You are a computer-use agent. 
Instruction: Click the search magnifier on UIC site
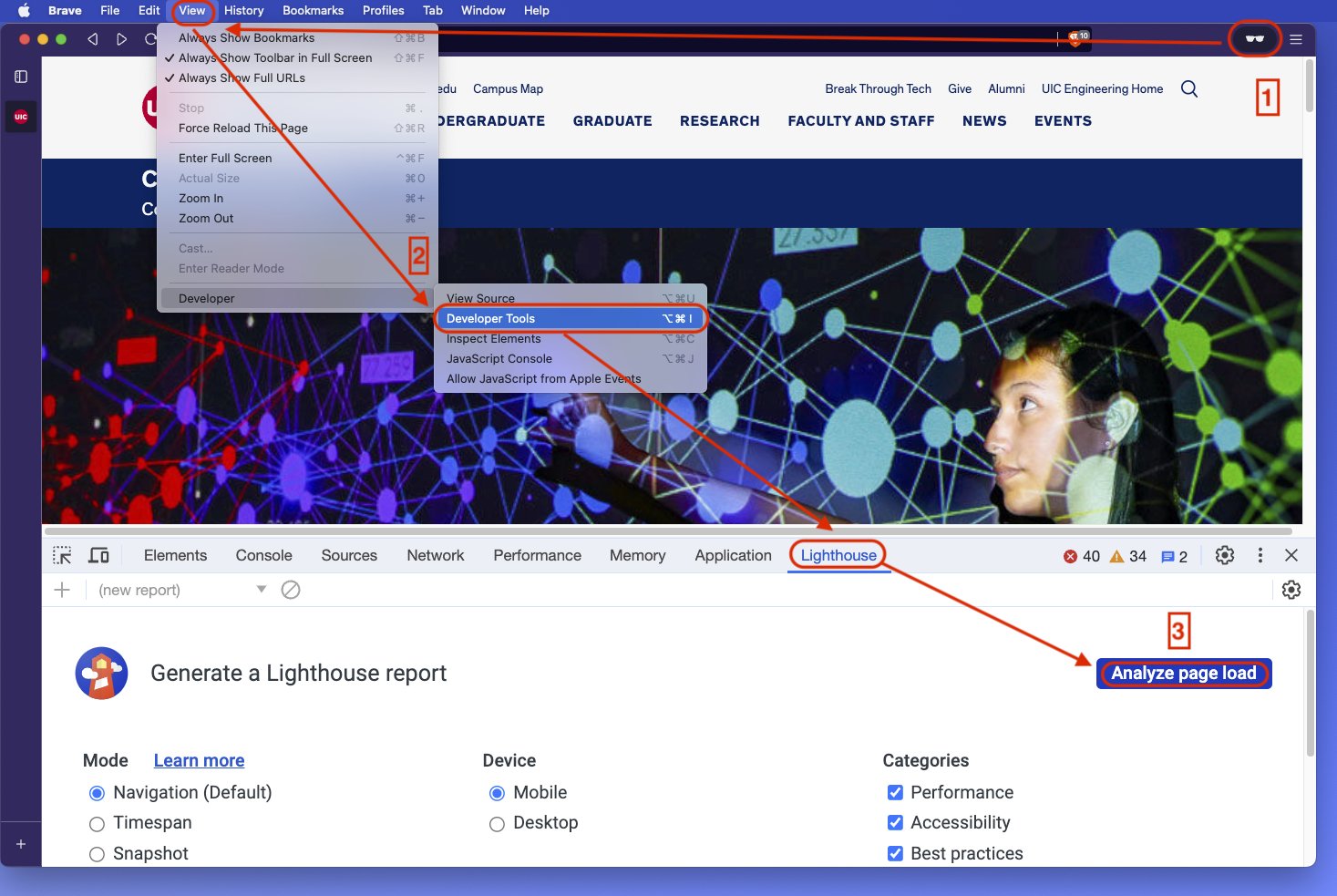pyautogui.click(x=1189, y=88)
